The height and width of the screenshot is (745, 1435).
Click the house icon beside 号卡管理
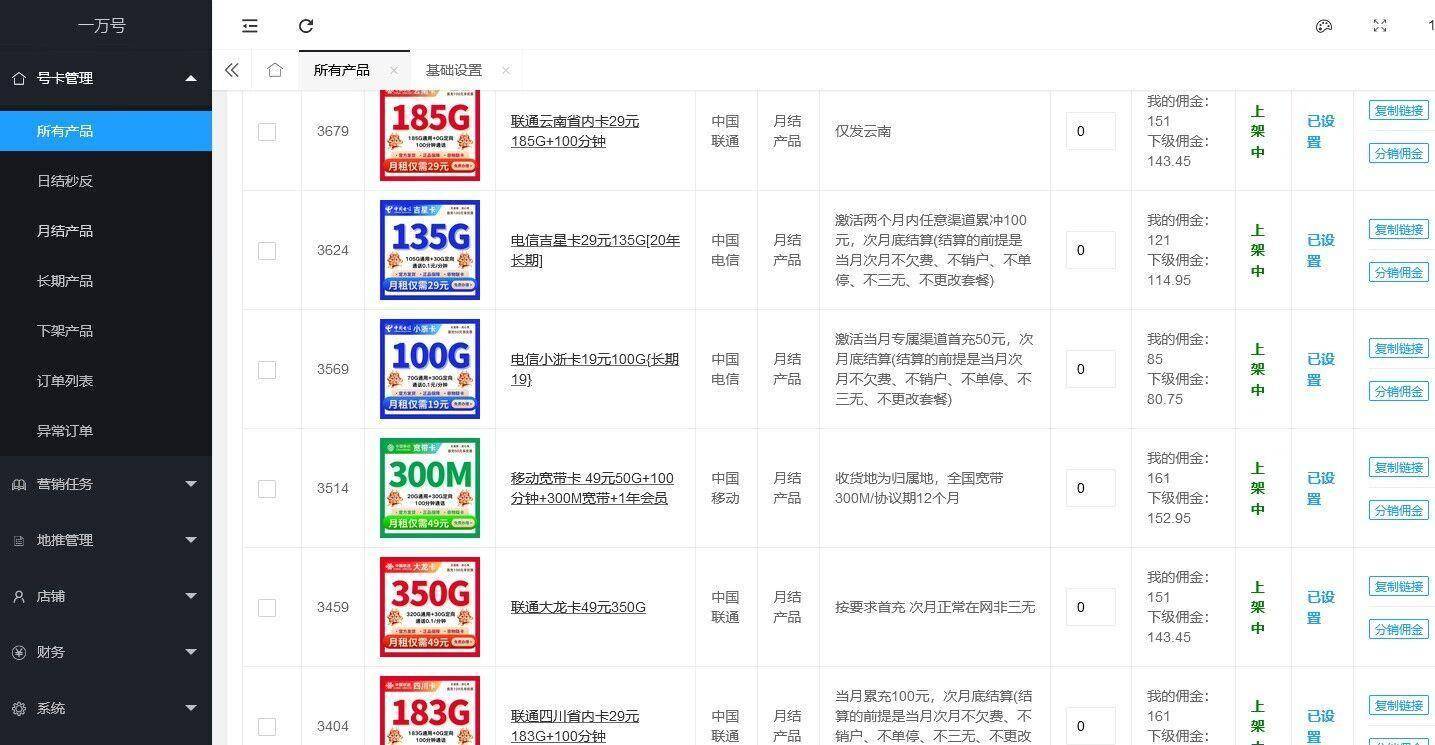coord(19,78)
